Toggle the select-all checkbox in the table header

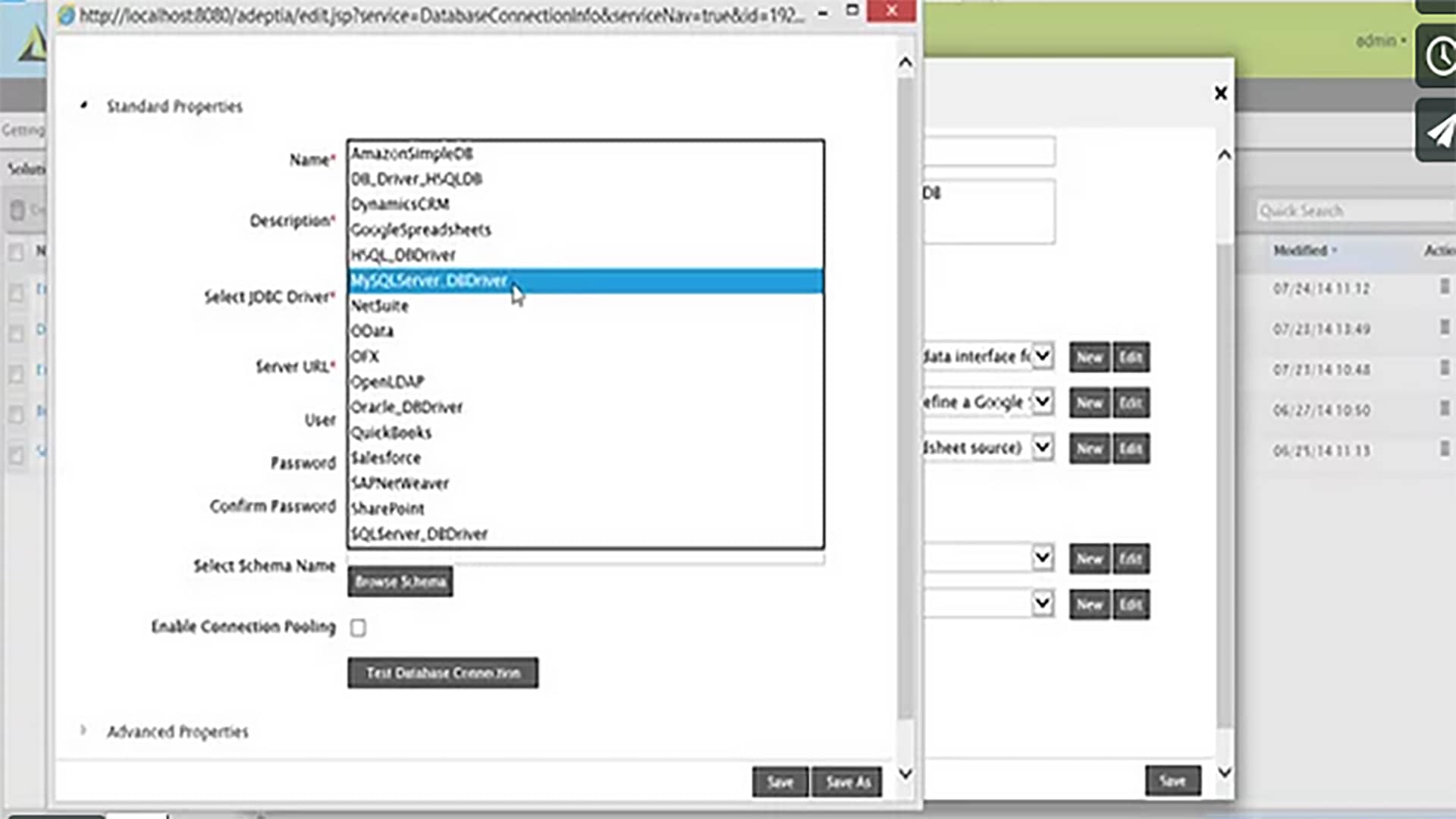(16, 252)
